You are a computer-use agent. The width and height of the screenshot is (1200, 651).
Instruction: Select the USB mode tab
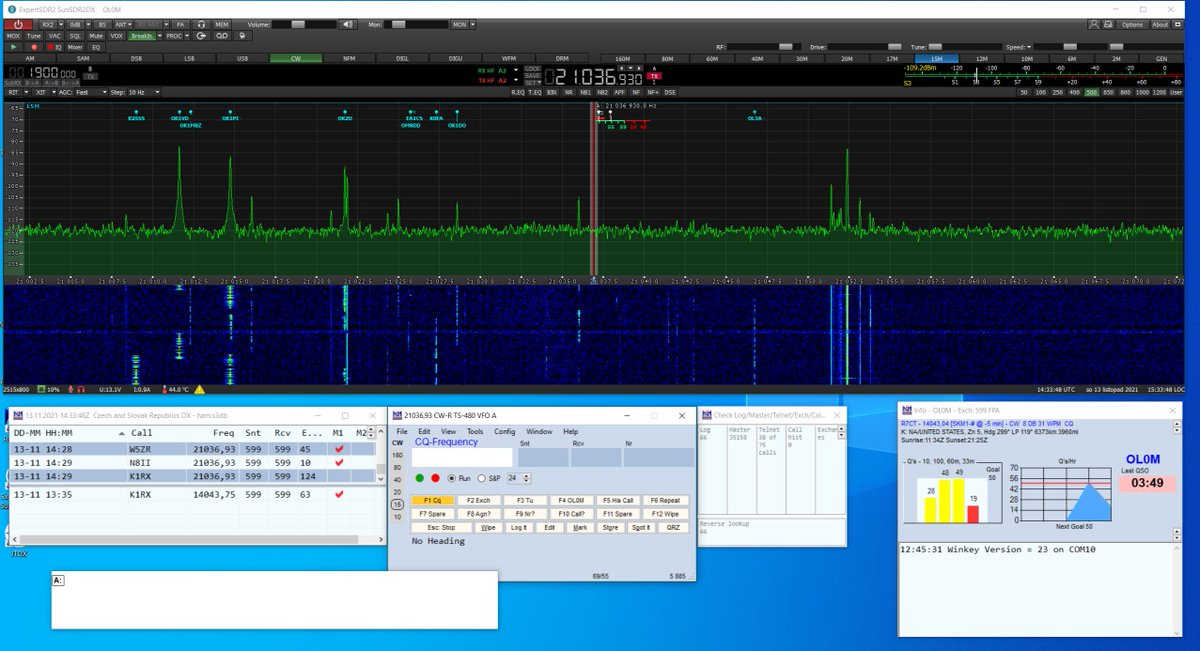pyautogui.click(x=242, y=58)
